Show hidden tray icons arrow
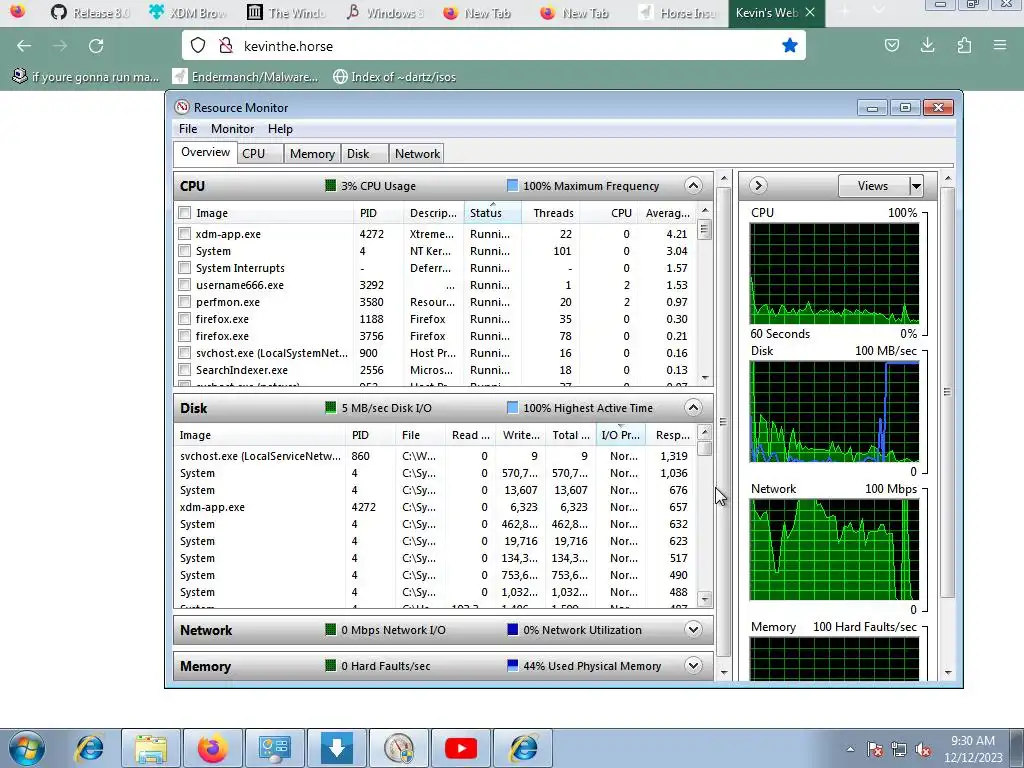Image resolution: width=1024 pixels, height=768 pixels. [850, 749]
